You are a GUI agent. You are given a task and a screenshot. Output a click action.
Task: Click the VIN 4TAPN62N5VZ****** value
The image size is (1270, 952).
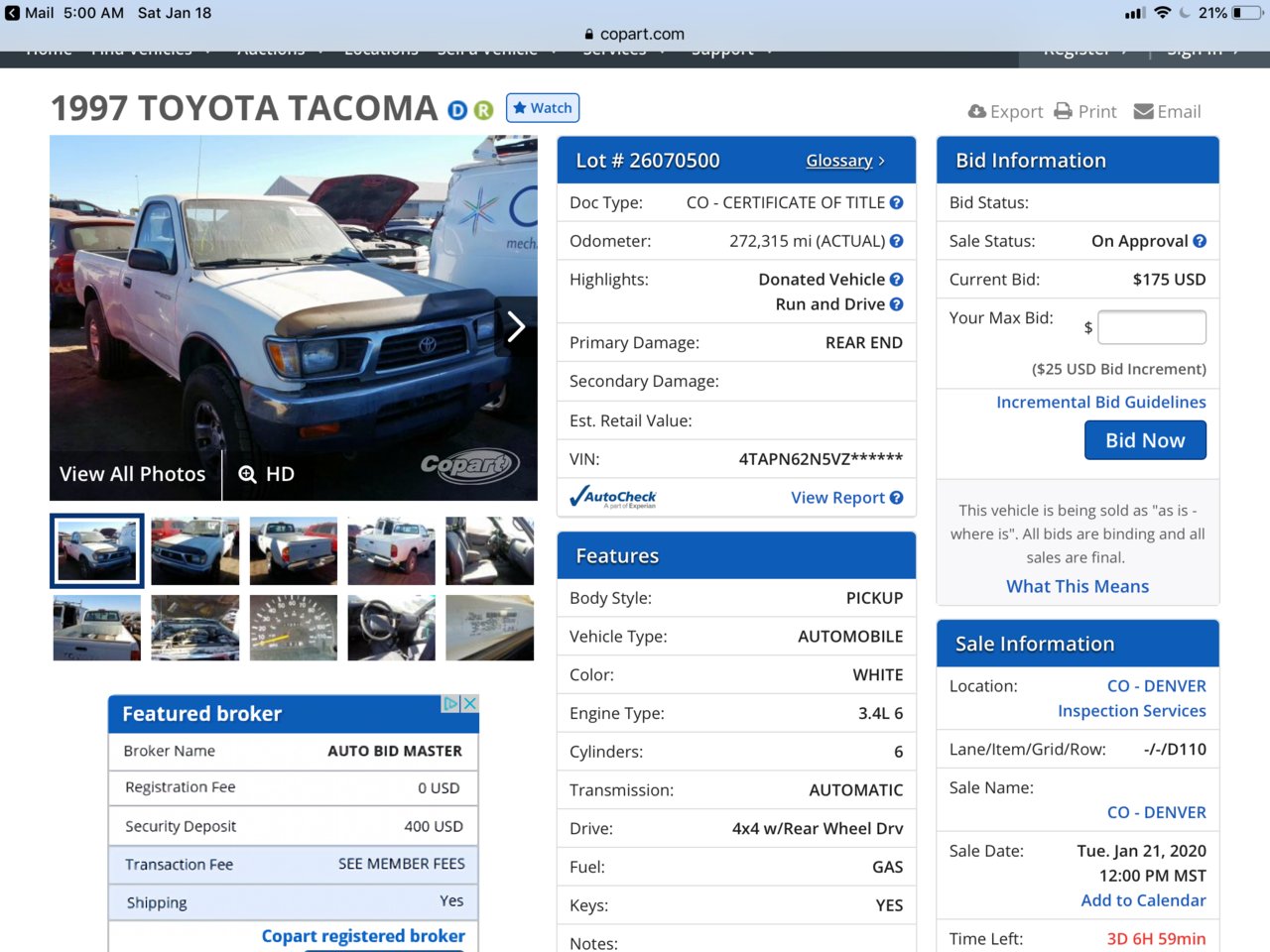[x=821, y=459]
